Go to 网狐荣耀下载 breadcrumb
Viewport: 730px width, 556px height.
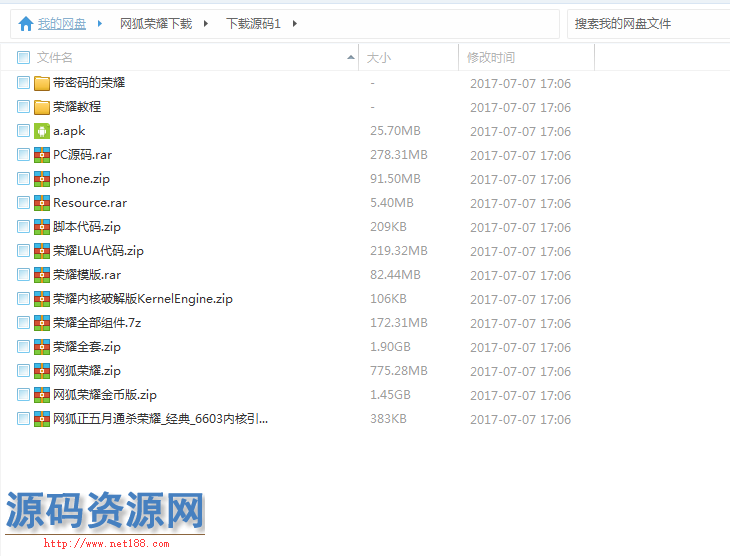pyautogui.click(x=156, y=23)
